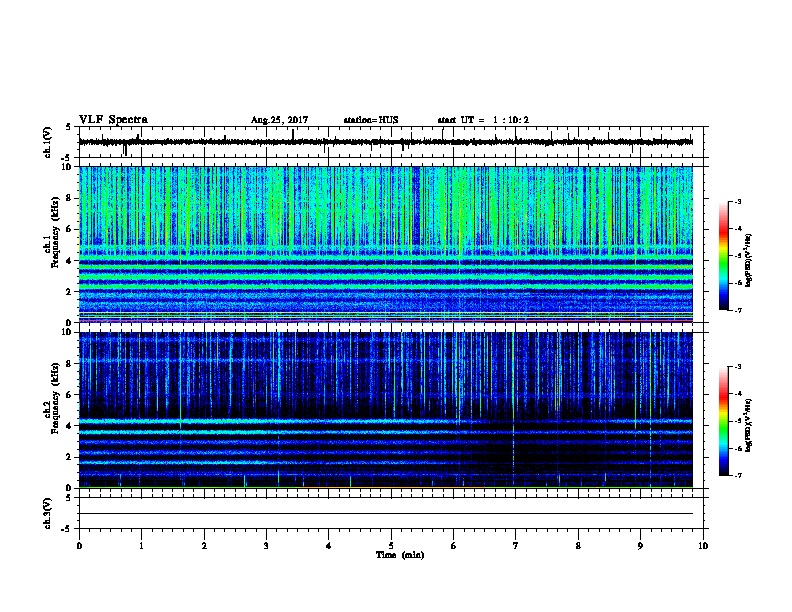
Task: Select the date text "Aug.25, 2017"
Action: click(x=279, y=120)
